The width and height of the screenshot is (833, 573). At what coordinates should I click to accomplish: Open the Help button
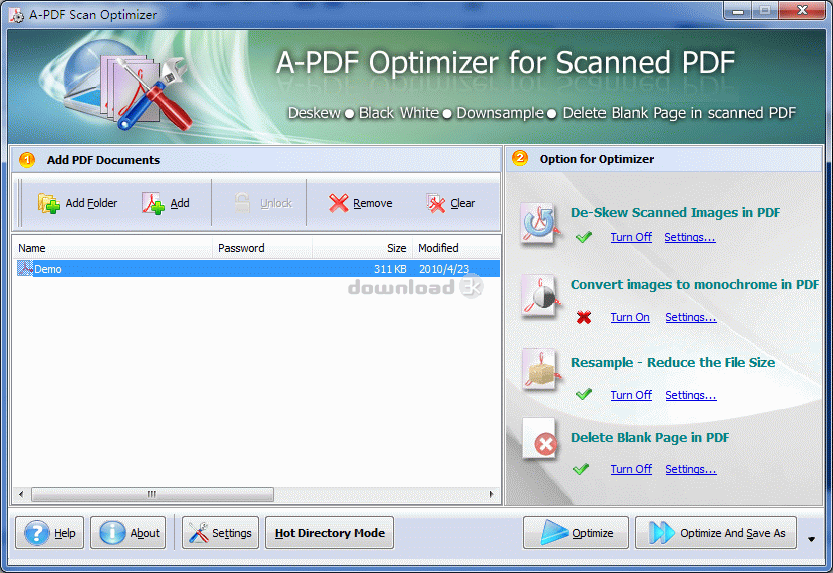click(49, 533)
